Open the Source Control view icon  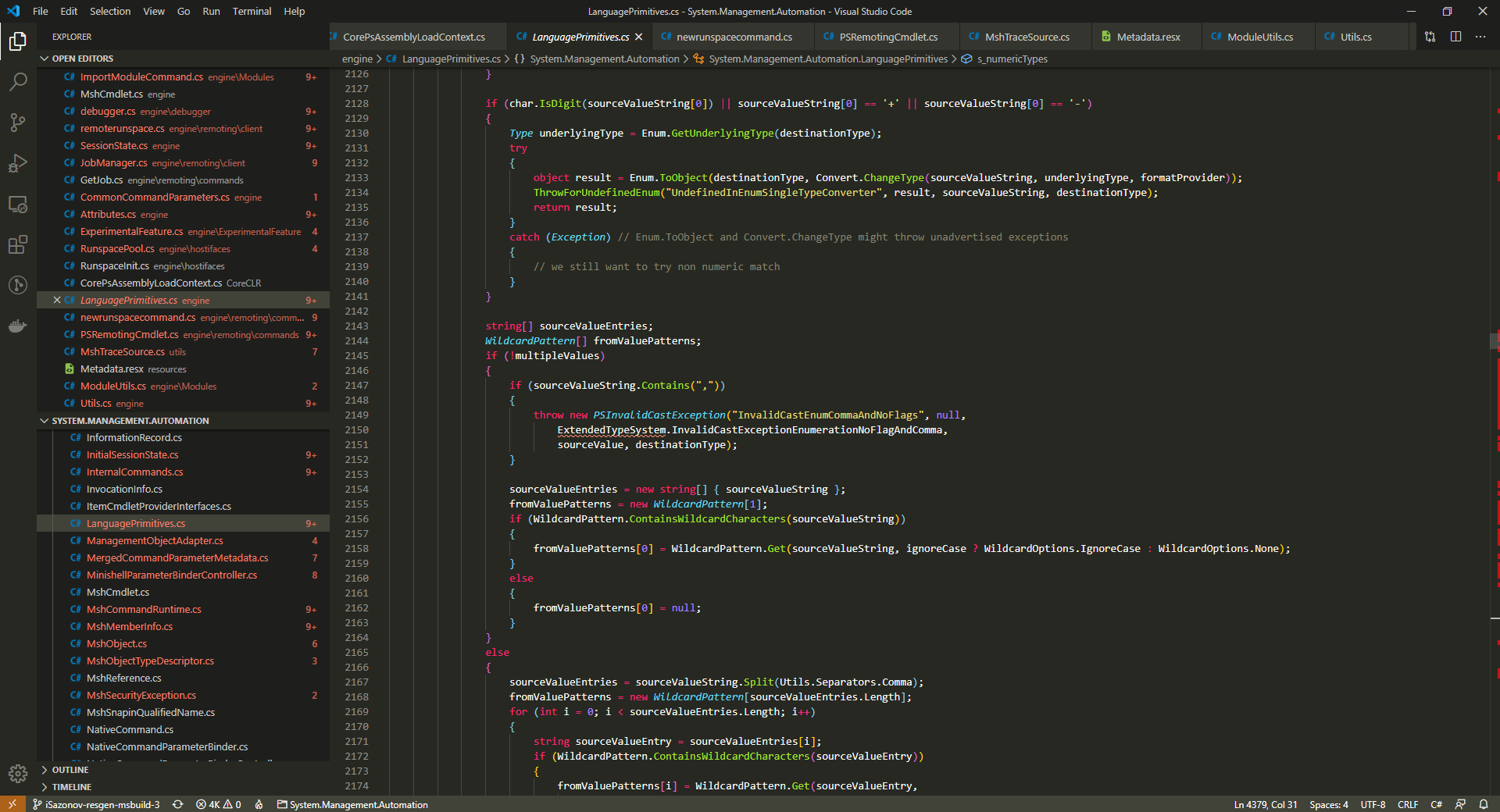18,122
